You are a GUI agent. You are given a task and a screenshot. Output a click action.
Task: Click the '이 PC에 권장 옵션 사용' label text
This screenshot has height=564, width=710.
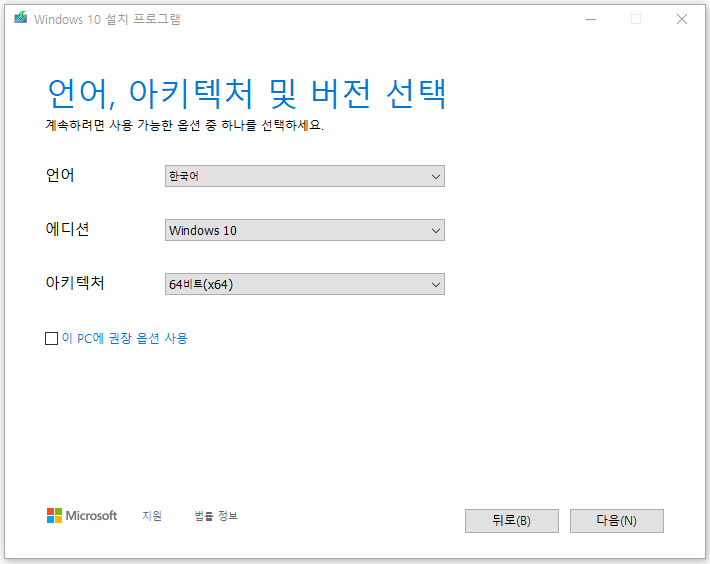(x=125, y=339)
